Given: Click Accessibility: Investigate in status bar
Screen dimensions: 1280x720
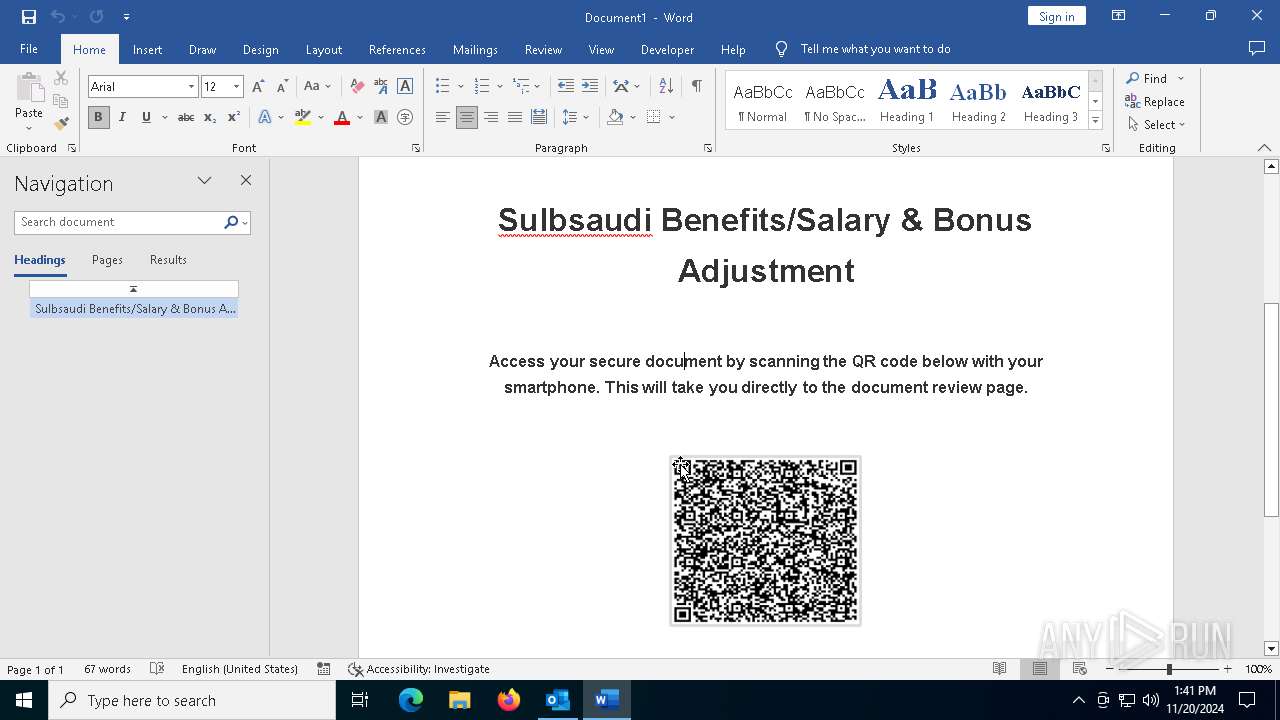Looking at the screenshot, I should pos(419,669).
